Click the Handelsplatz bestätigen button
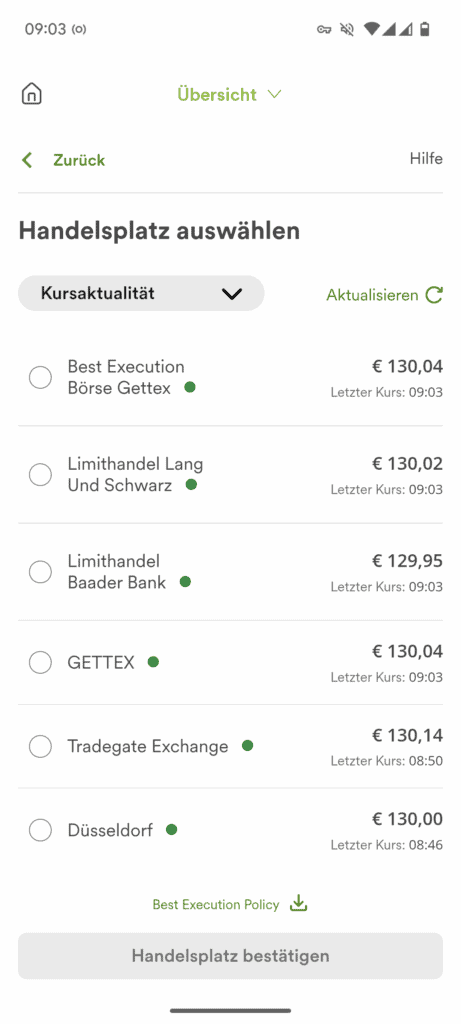The image size is (461, 1024). pos(230,956)
